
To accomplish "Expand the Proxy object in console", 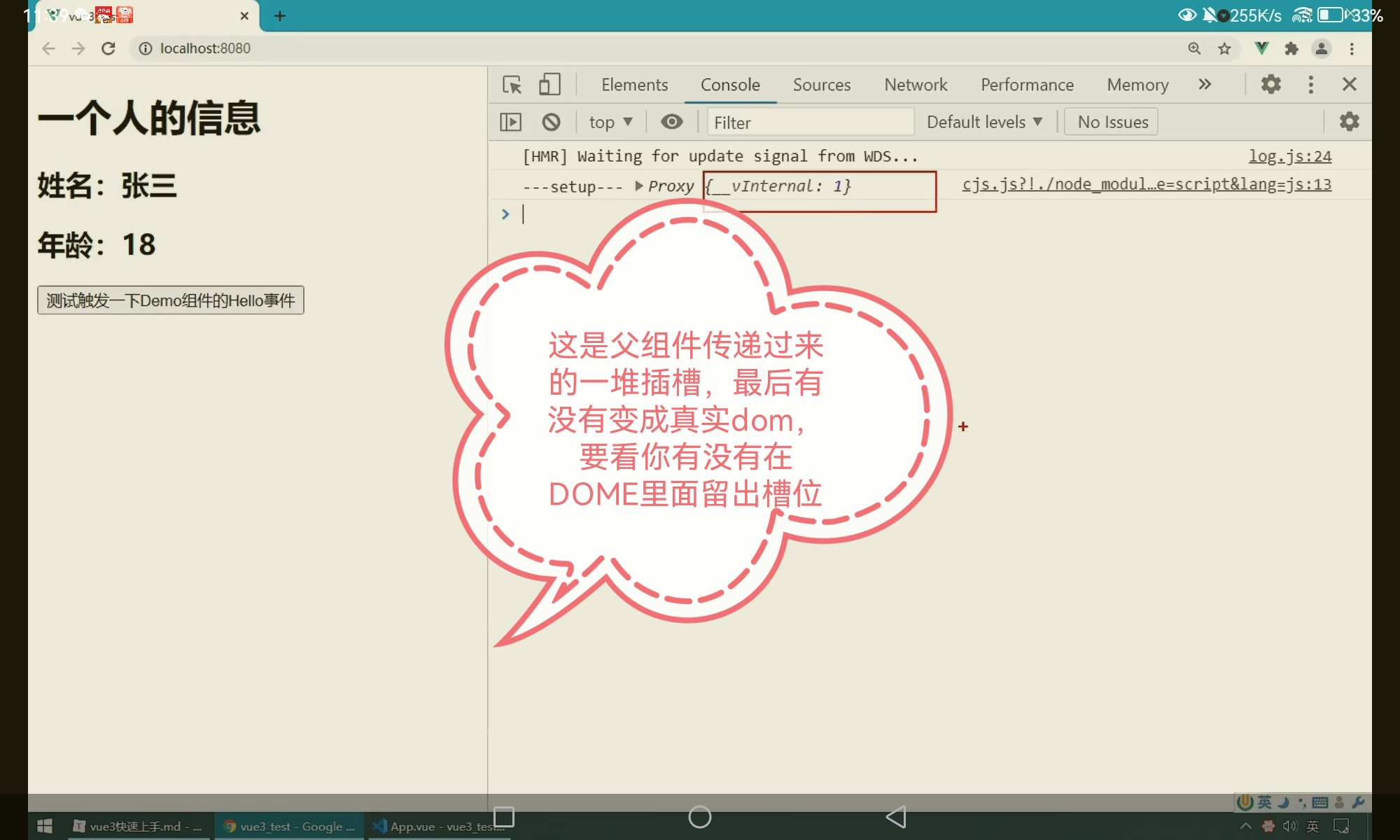I will (x=639, y=186).
